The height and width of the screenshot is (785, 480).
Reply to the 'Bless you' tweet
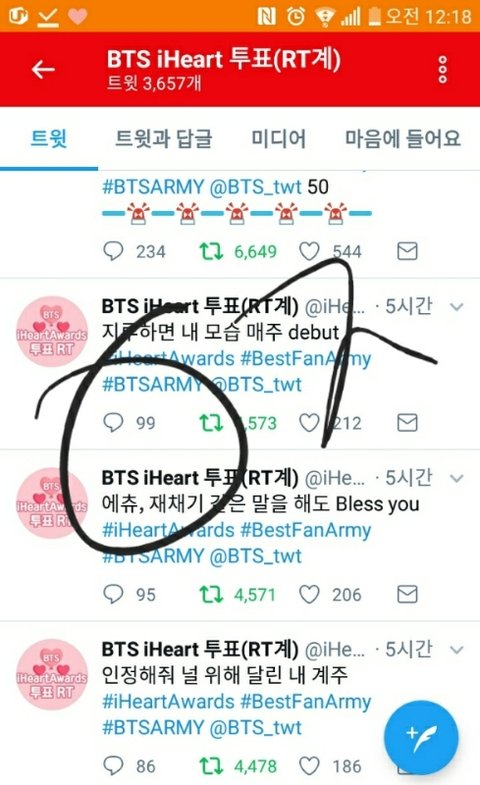click(x=113, y=594)
